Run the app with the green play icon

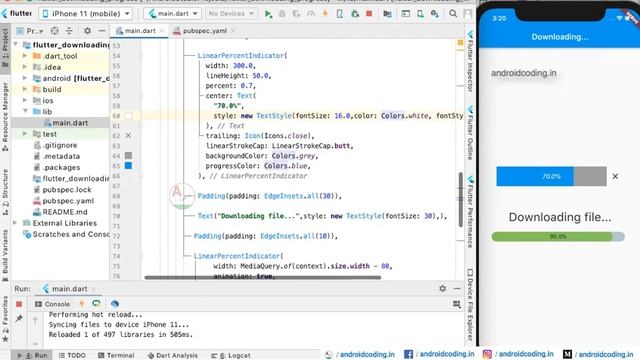(268, 14)
